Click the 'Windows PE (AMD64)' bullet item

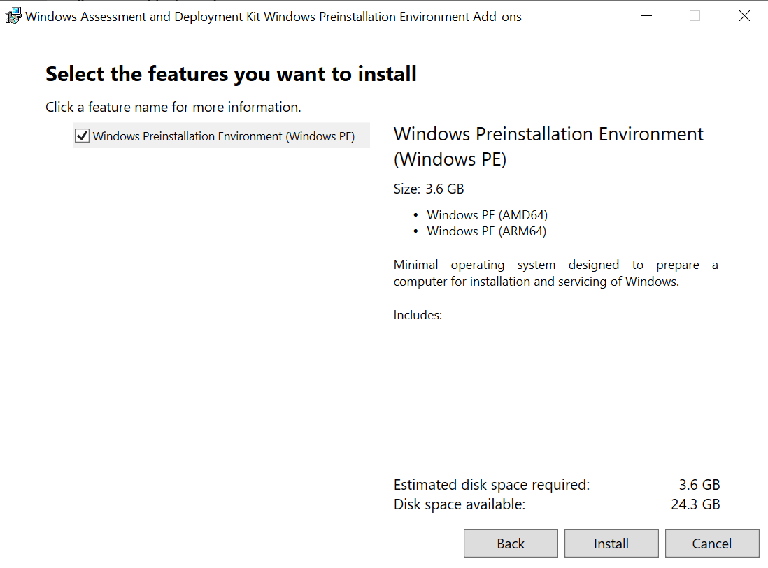(x=487, y=214)
